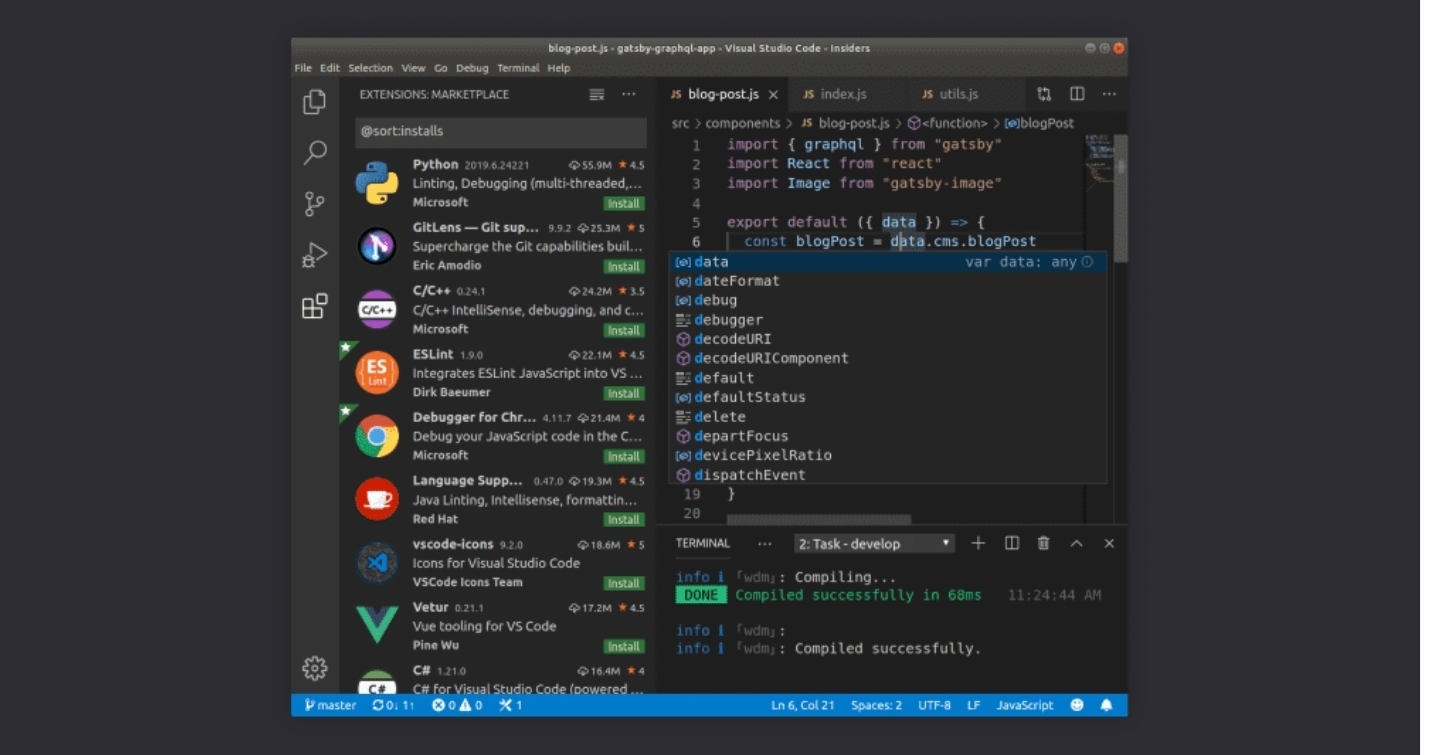The image size is (1440, 755).
Task: Open the View menu
Action: click(x=413, y=68)
